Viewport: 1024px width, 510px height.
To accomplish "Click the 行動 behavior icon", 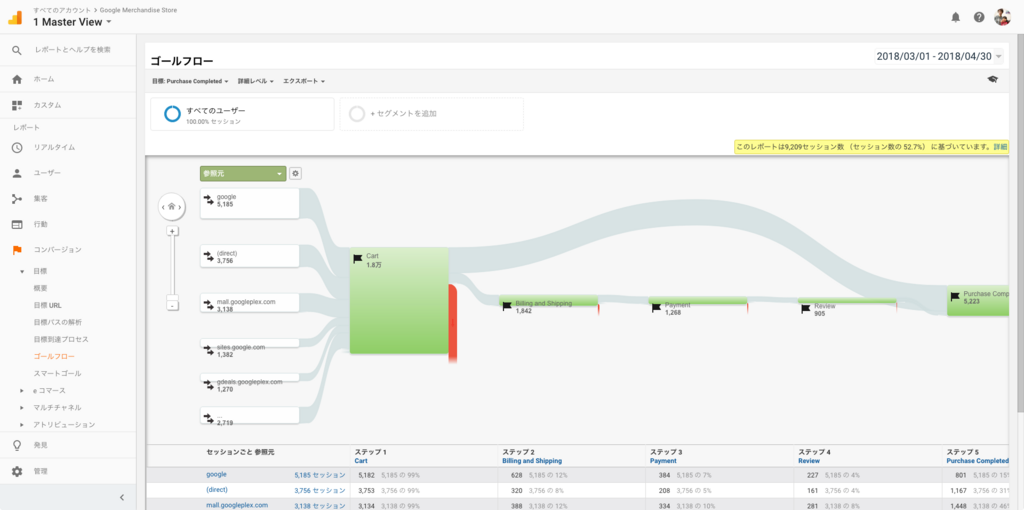I will 17,224.
